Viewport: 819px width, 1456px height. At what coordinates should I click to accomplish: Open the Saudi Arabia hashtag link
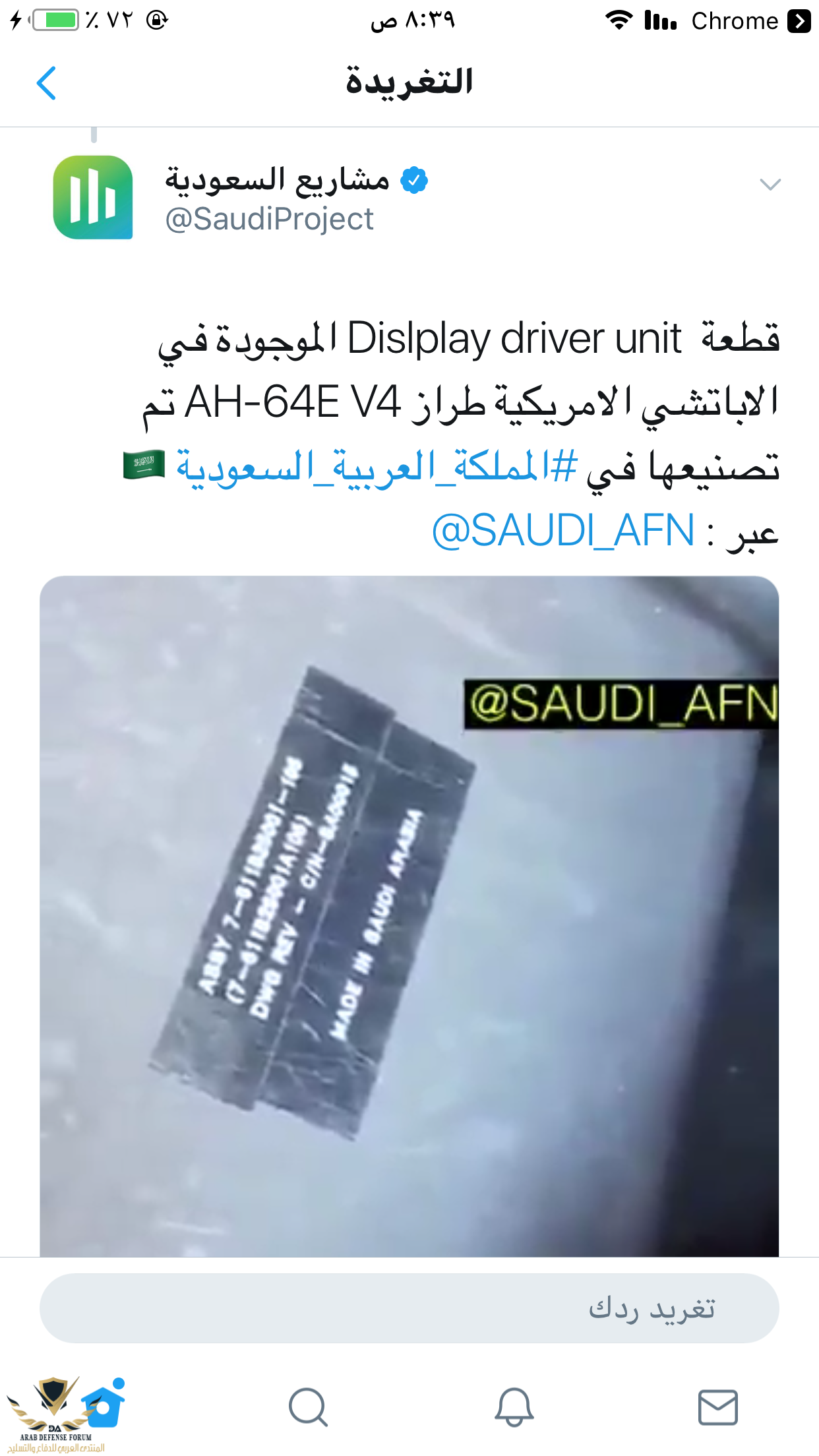376,467
